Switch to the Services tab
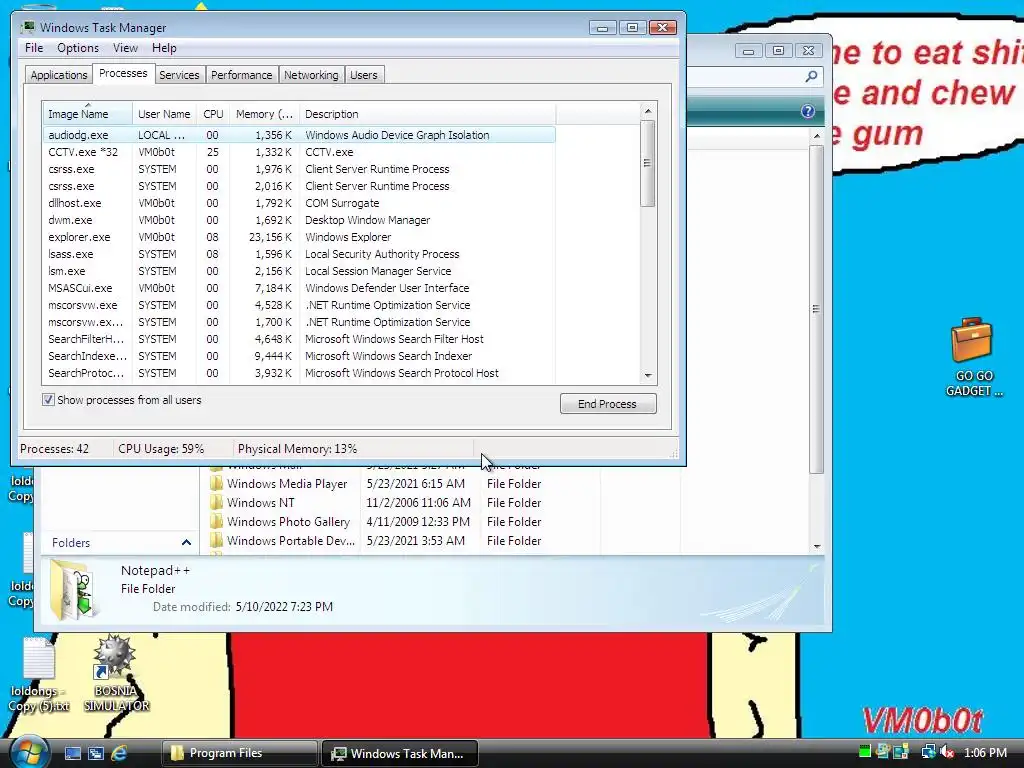 [x=179, y=75]
